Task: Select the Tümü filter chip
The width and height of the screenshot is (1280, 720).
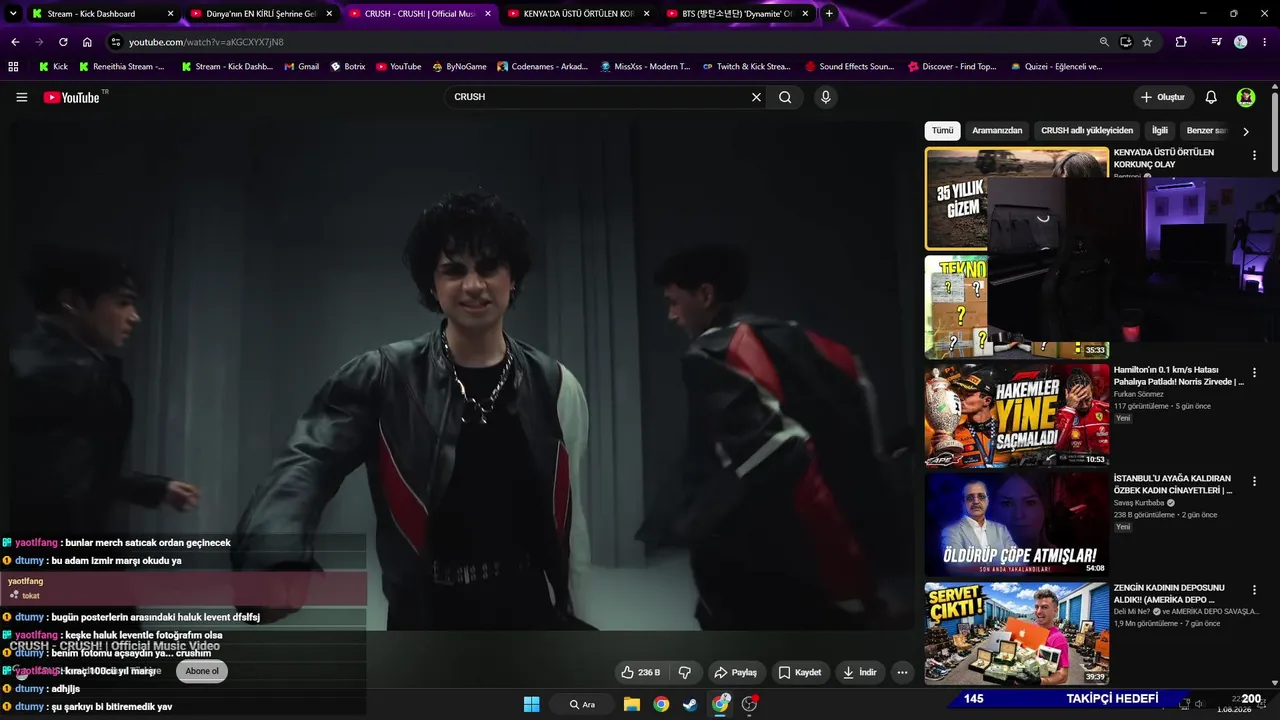Action: point(943,131)
